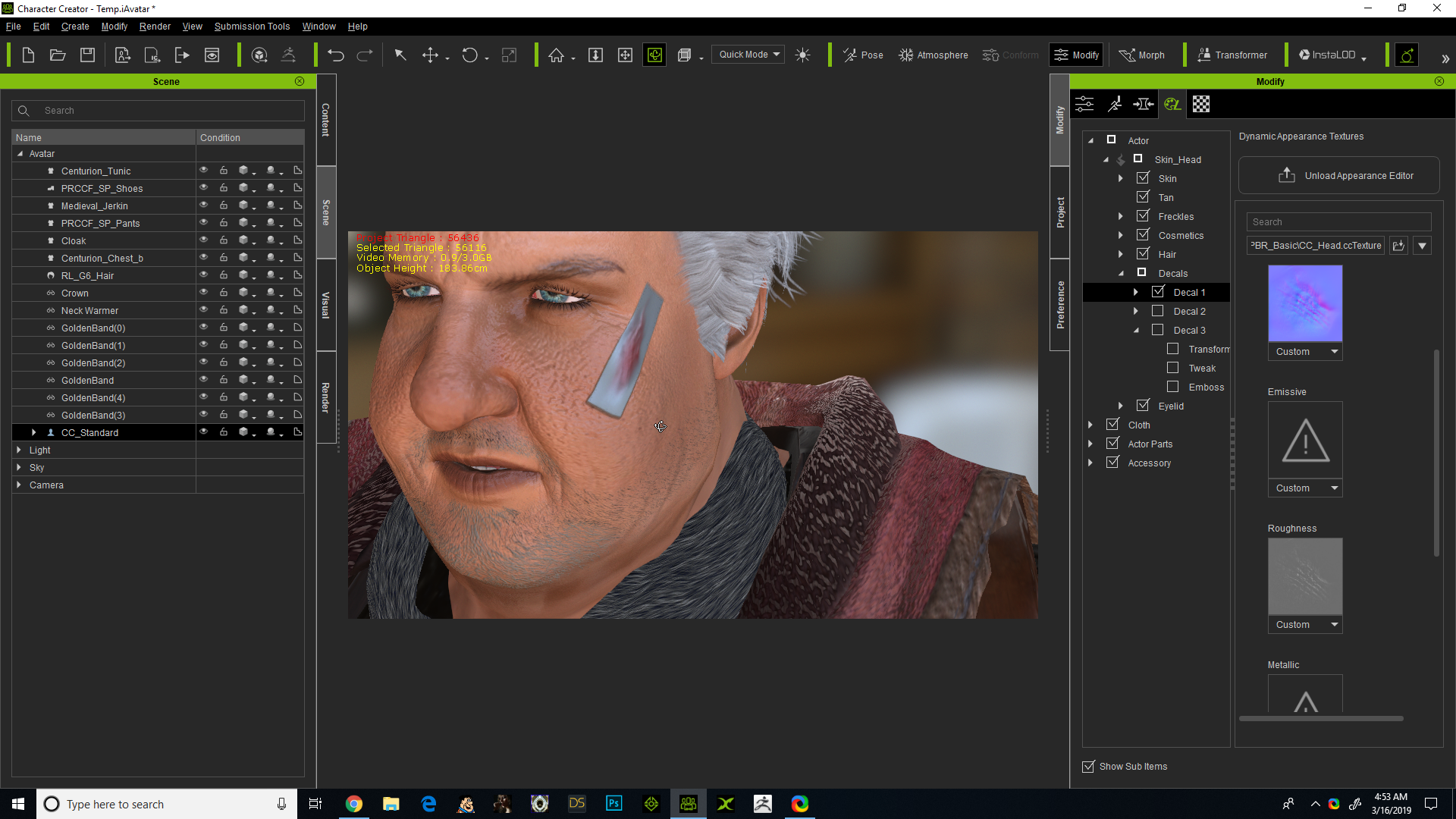Open the Submission Tools menu
The width and height of the screenshot is (1456, 819).
pos(252,27)
